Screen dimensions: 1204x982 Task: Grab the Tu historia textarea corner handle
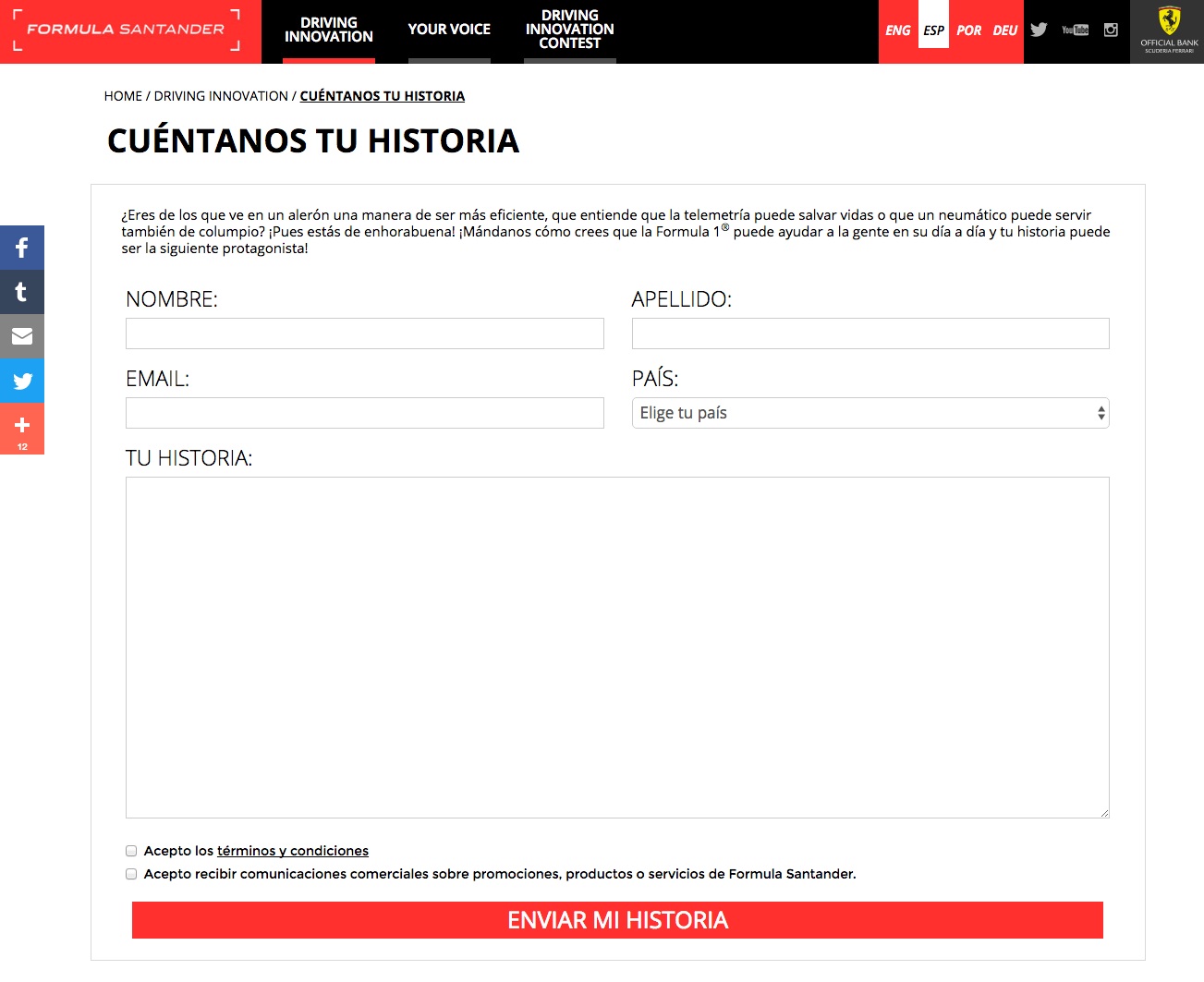[x=1104, y=813]
